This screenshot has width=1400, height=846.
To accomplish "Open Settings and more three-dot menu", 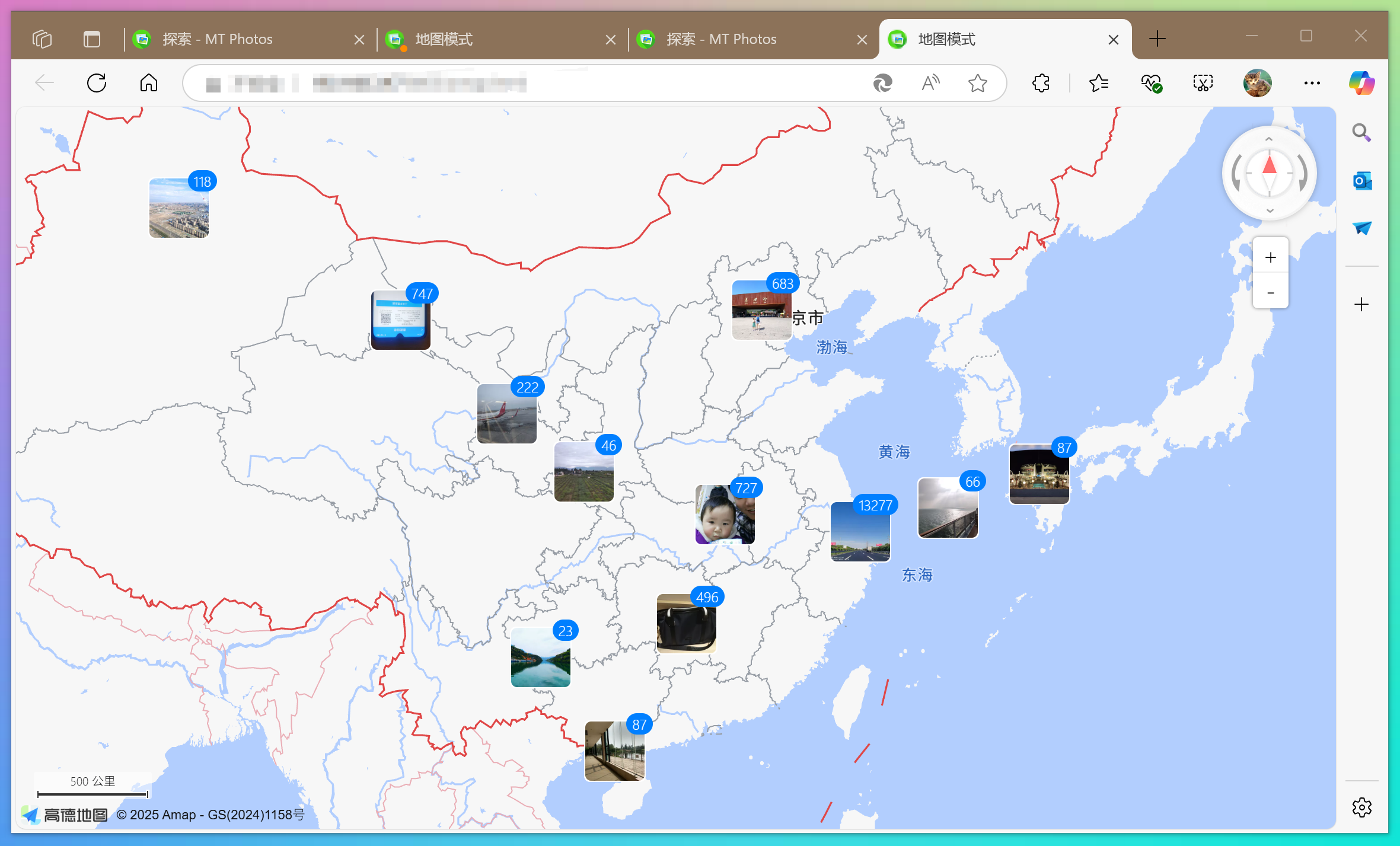I will point(1312,83).
